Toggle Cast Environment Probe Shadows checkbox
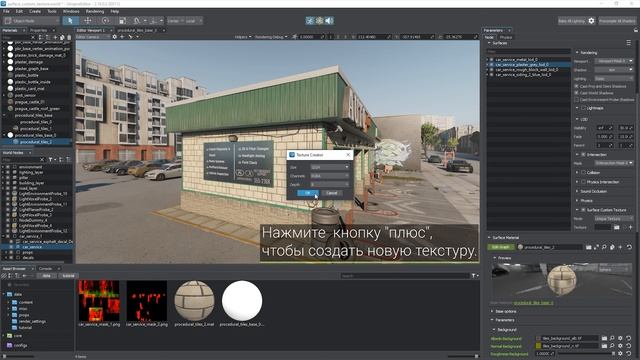The width and height of the screenshot is (640, 360). click(x=577, y=100)
